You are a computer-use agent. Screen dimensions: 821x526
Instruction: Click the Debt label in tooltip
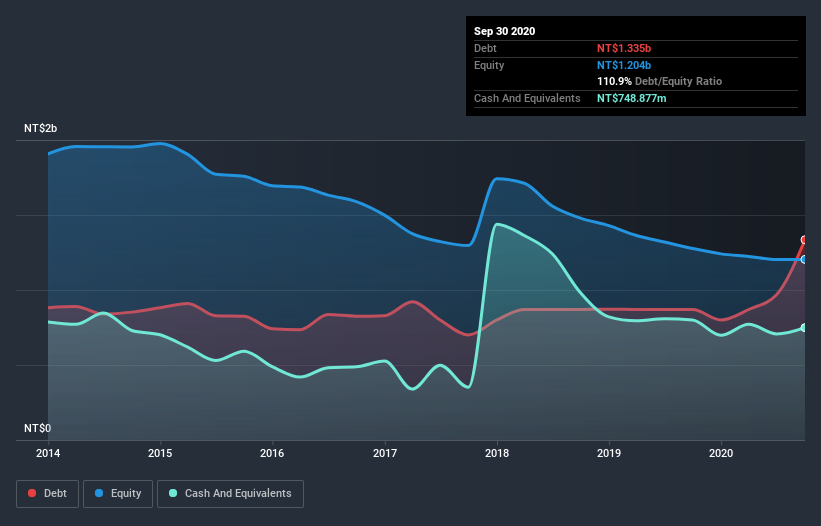pyautogui.click(x=485, y=48)
